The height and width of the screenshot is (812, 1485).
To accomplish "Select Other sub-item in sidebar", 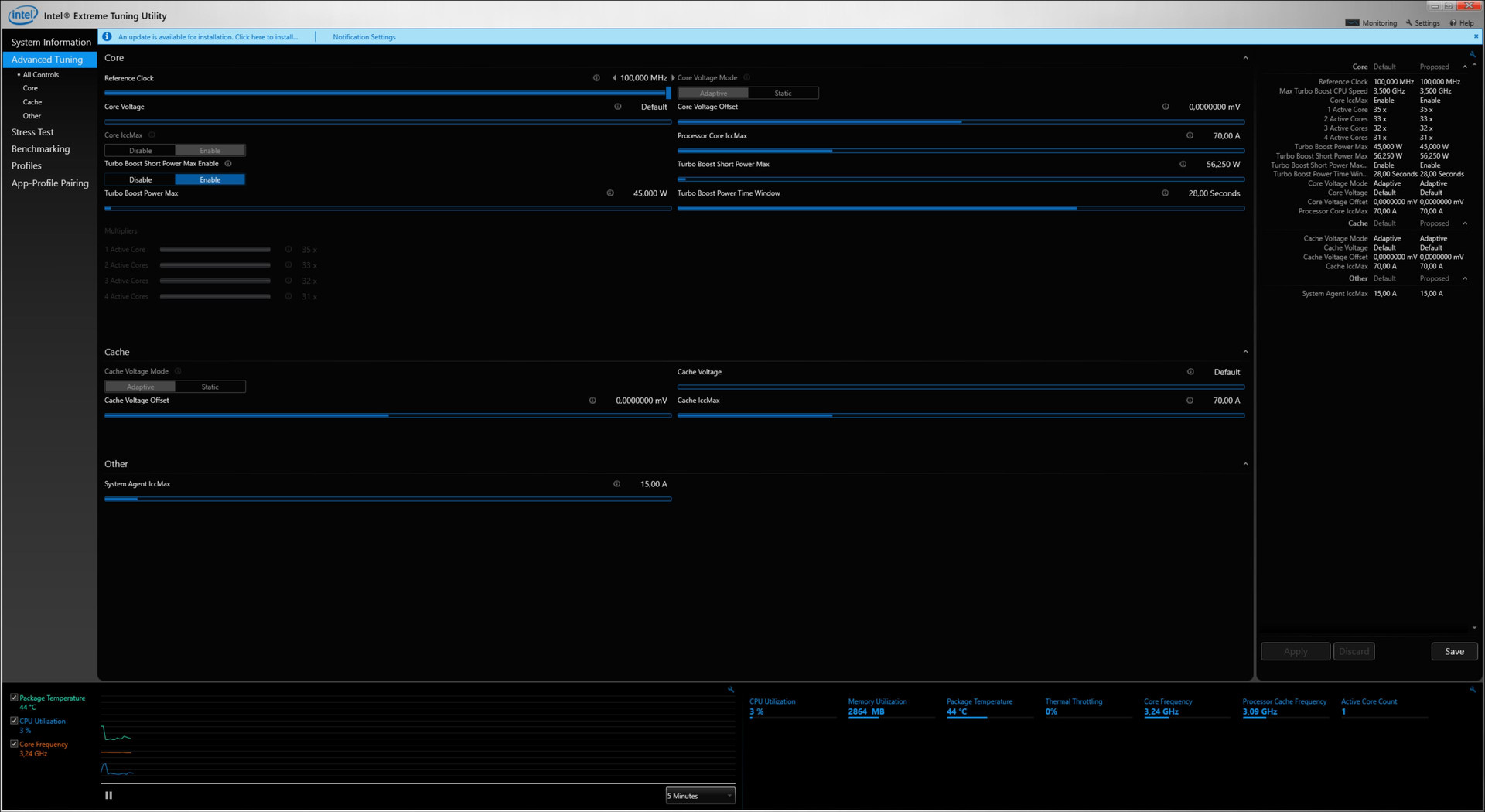I will [x=32, y=116].
